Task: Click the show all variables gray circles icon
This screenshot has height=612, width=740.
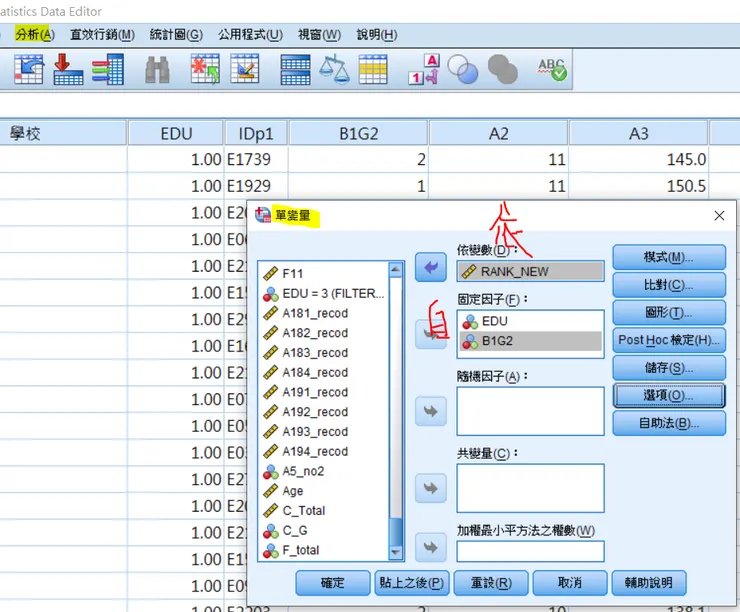Action: [x=503, y=69]
